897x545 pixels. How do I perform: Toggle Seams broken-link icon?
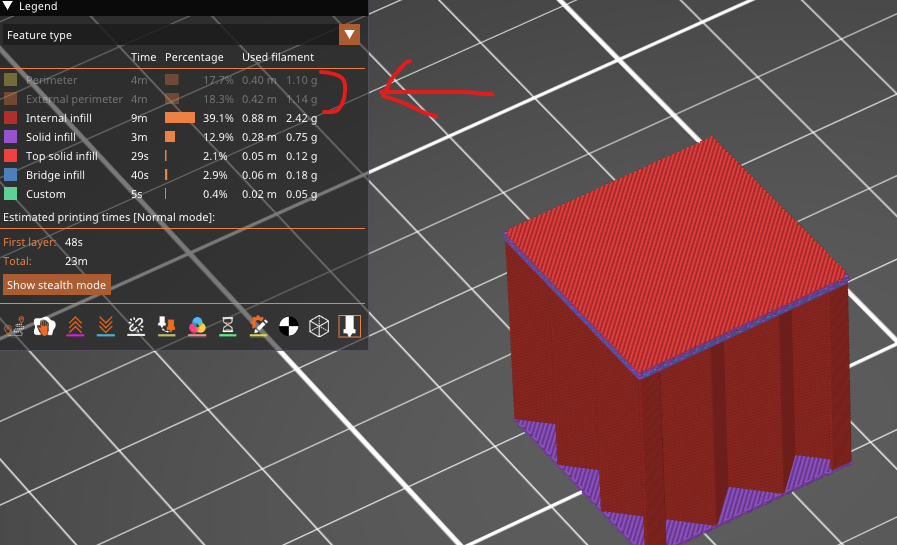point(136,327)
